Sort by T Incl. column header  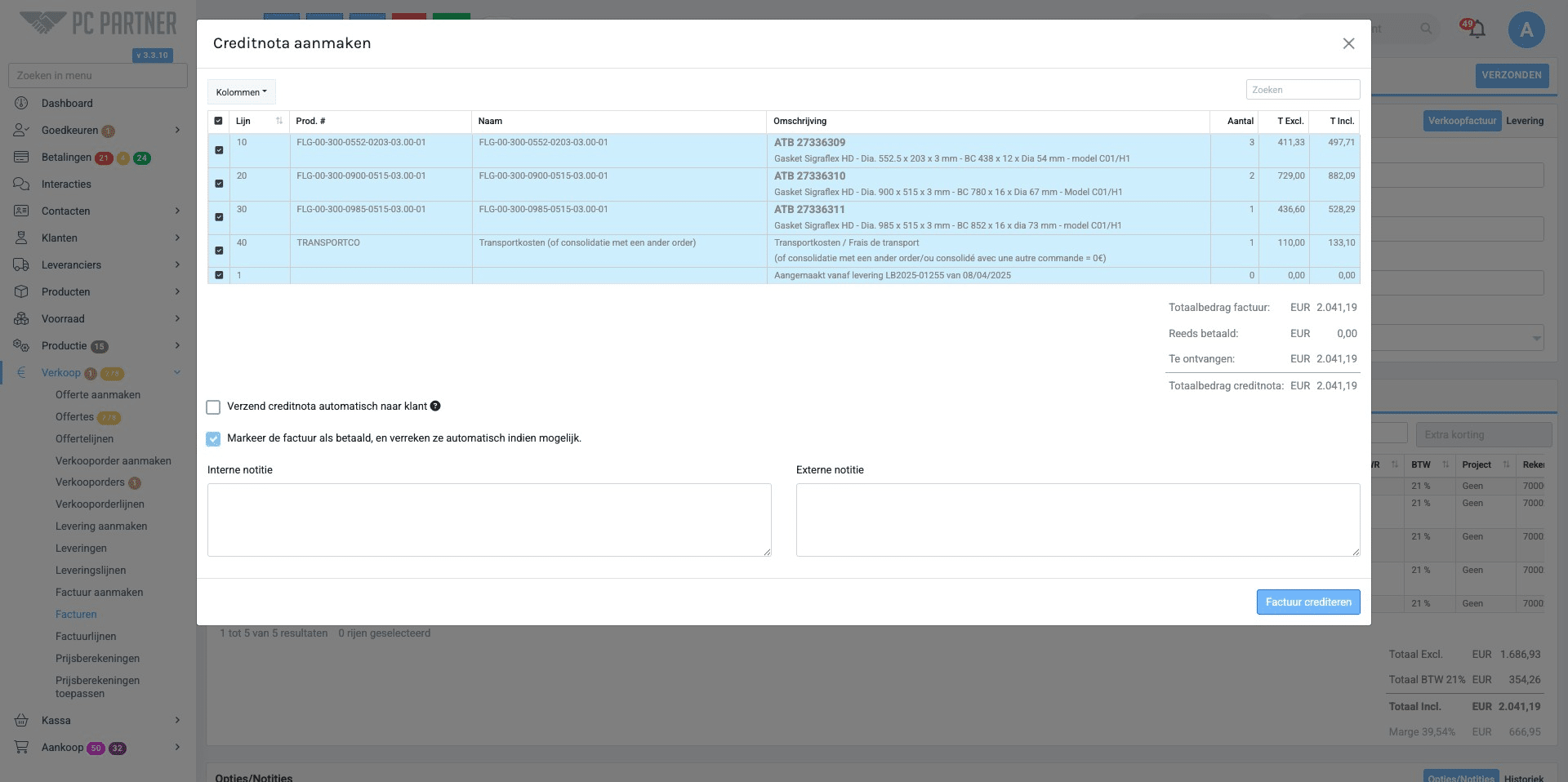click(x=1334, y=121)
